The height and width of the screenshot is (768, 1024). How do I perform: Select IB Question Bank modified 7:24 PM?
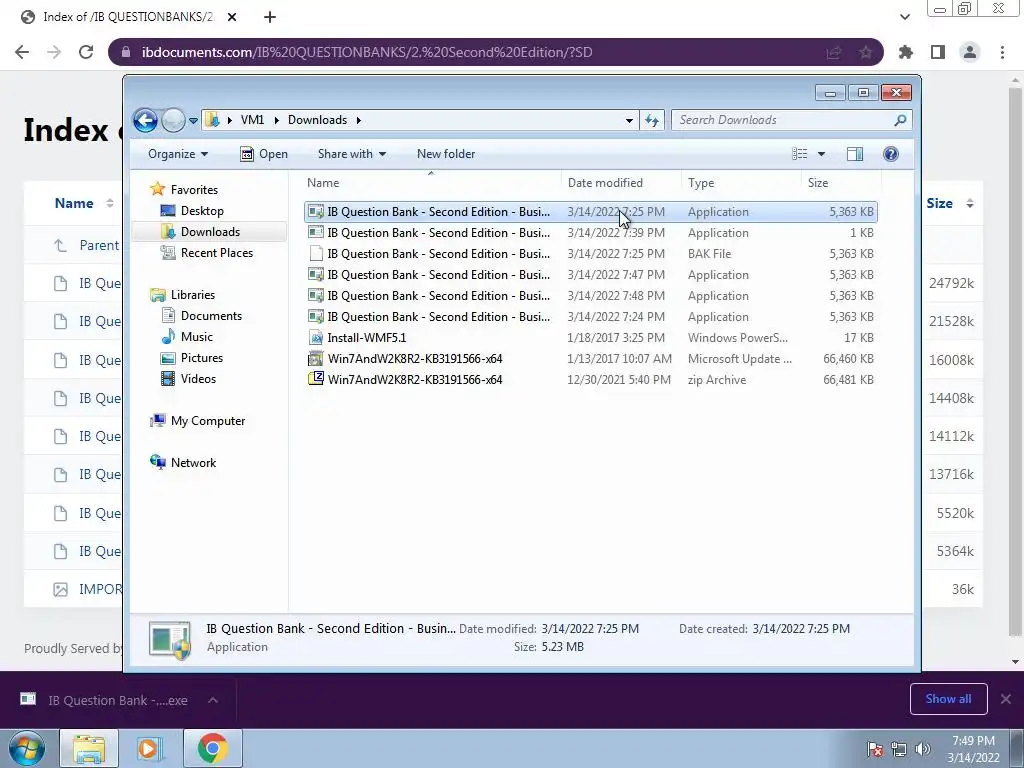[591, 317]
